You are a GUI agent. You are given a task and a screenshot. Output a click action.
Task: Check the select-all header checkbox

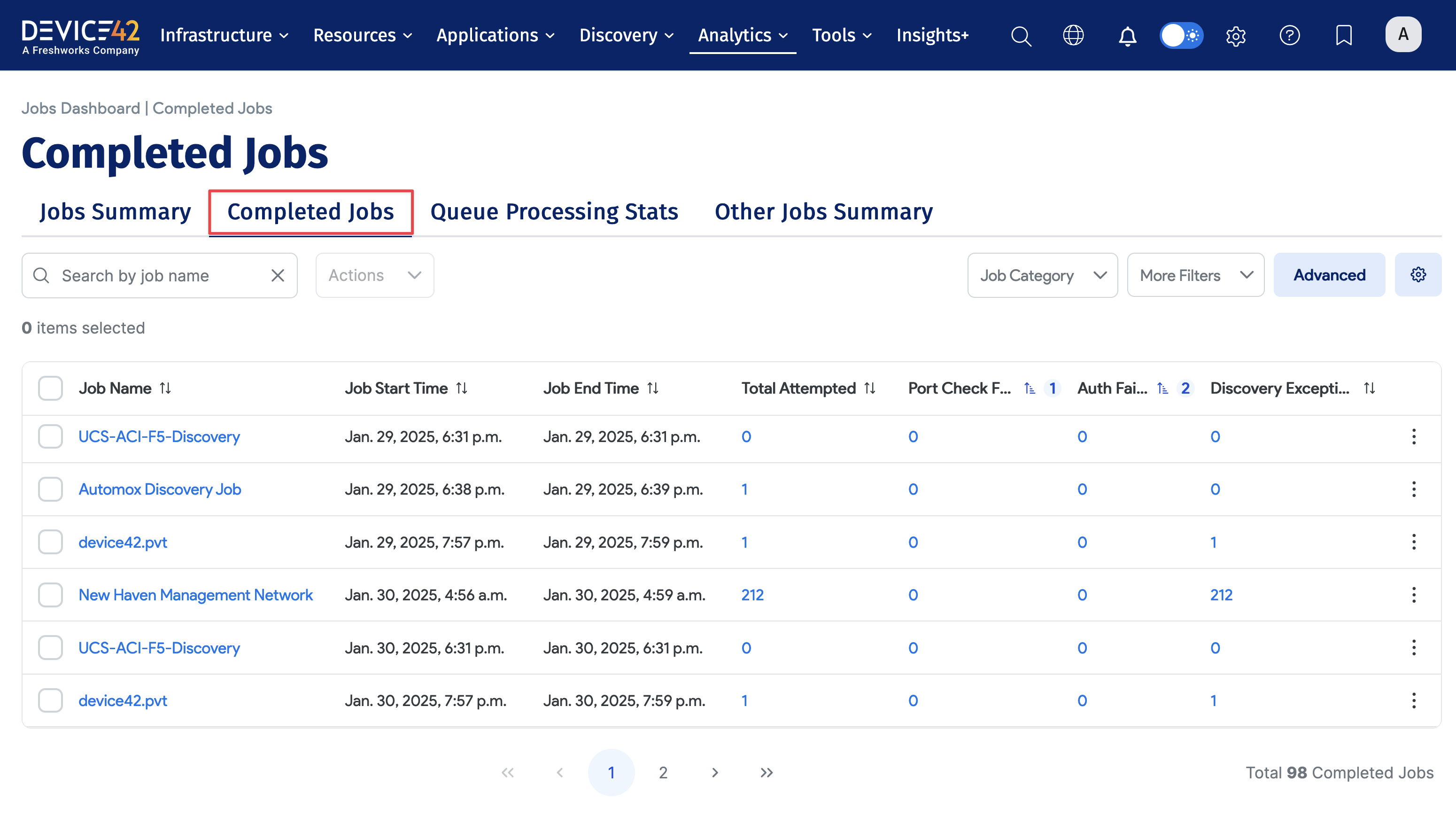pos(50,388)
